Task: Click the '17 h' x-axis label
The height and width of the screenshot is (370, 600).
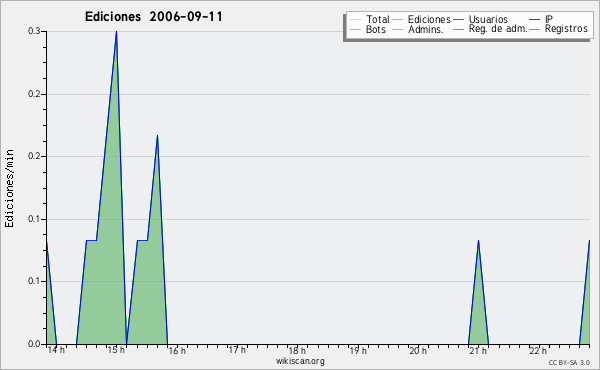Action: (237, 350)
